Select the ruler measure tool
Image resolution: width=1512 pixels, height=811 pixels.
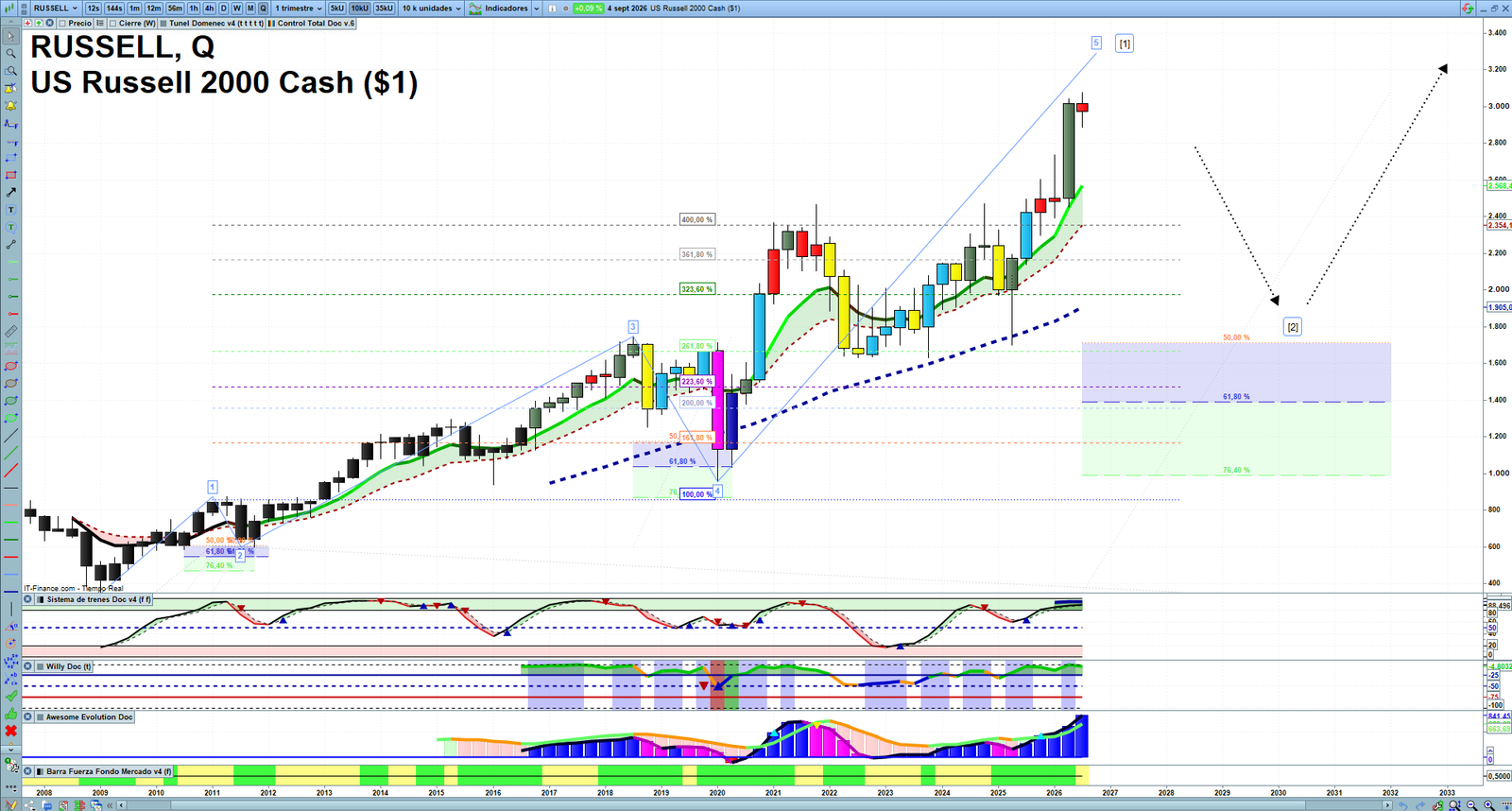pos(11,332)
